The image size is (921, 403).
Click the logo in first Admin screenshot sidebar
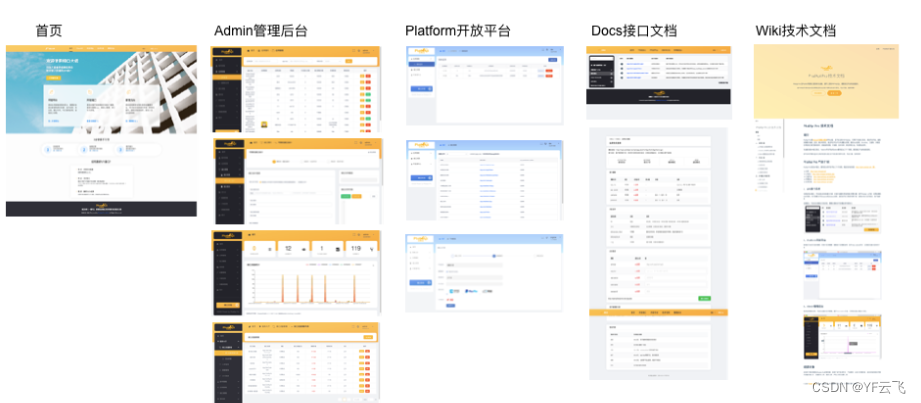coord(227,52)
